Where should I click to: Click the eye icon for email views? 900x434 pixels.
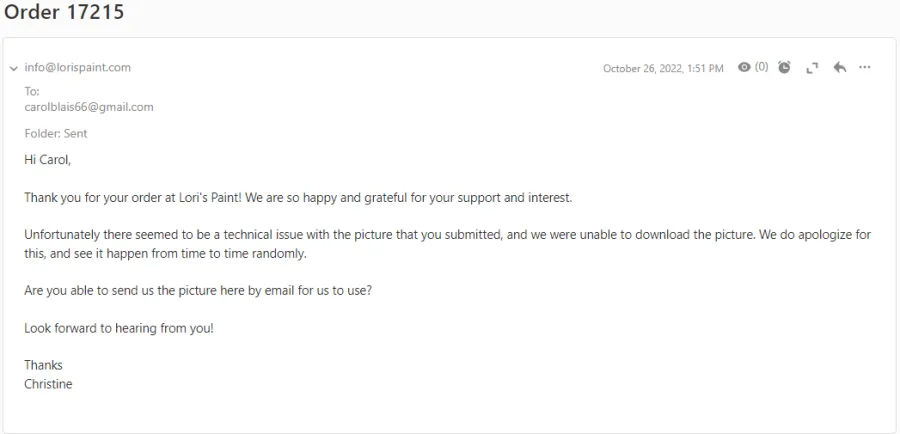pyautogui.click(x=744, y=67)
